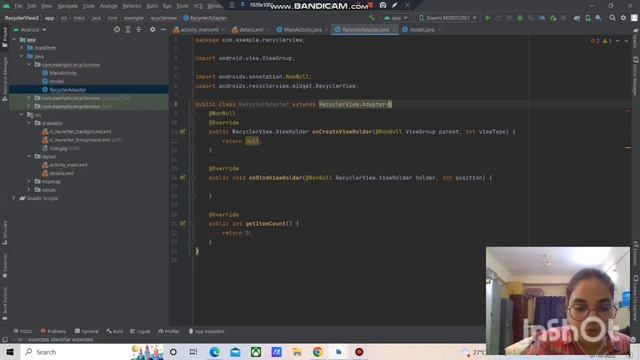This screenshot has height=360, width=640.
Task: Open Search Everywhere magnifier in toolbar
Action: tap(612, 18)
